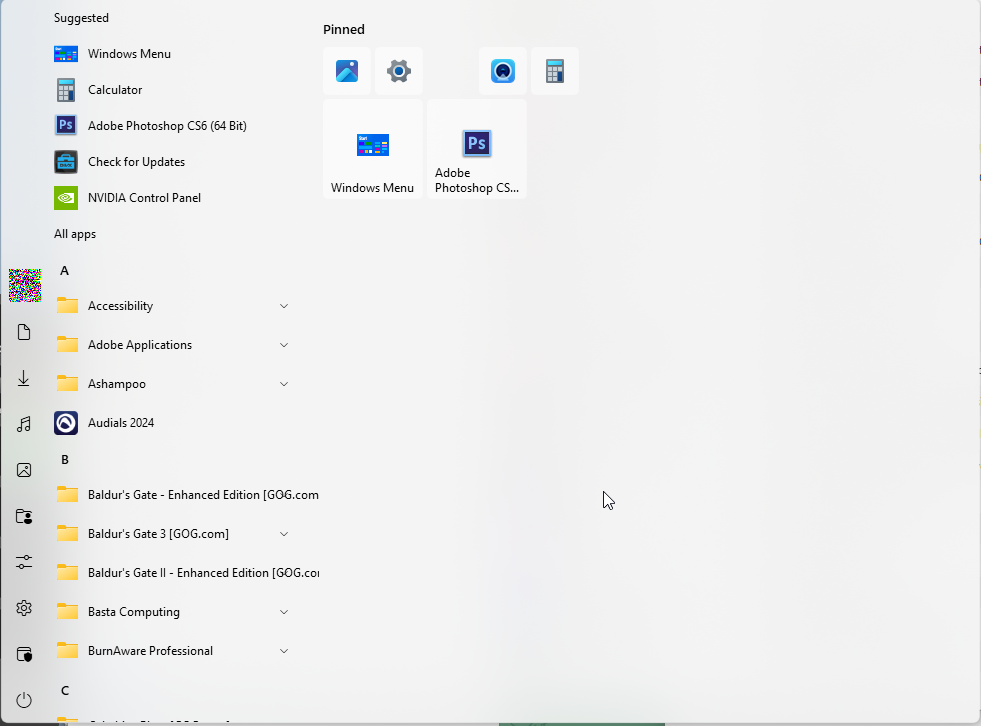
Task: Click the letter C group header
Action: 64,690
